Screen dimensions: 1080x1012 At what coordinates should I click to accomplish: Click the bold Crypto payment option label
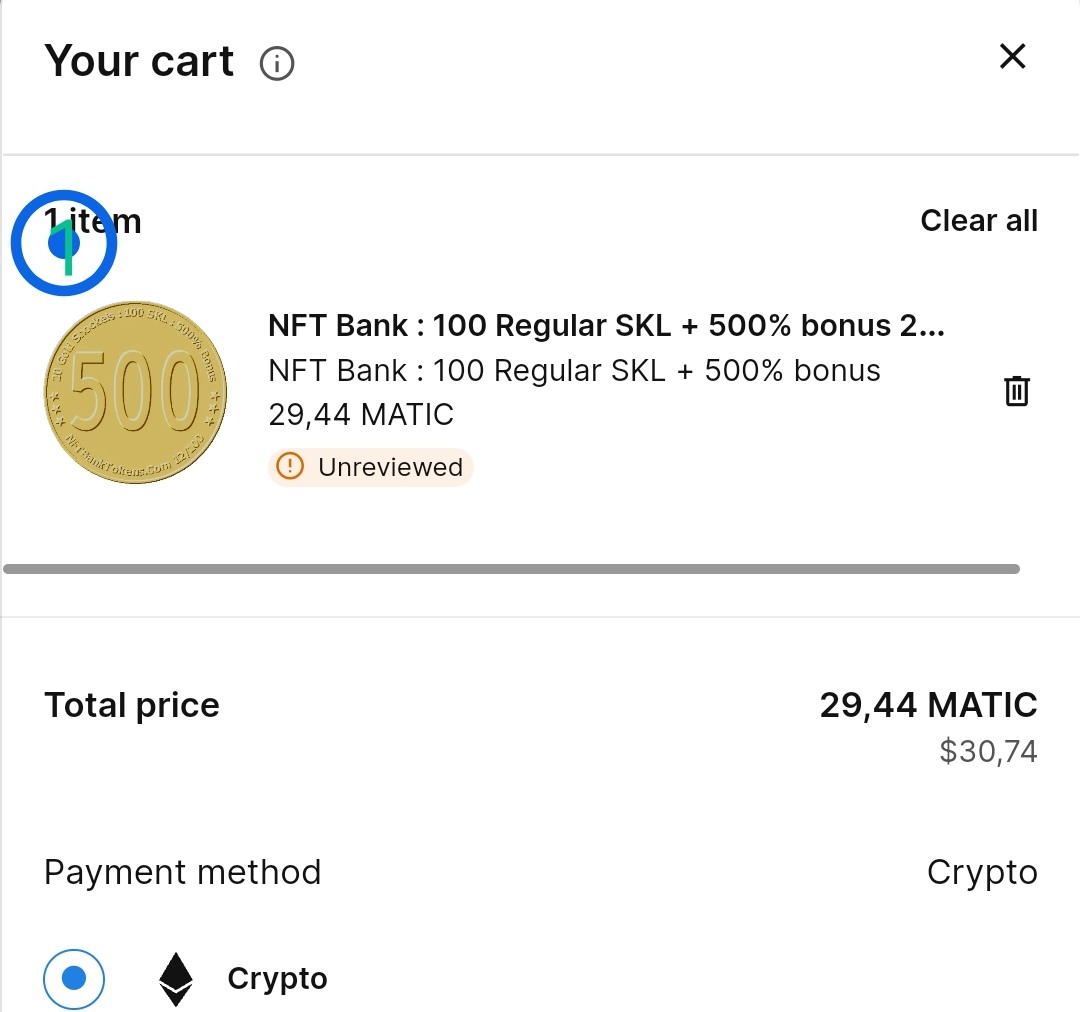point(277,978)
